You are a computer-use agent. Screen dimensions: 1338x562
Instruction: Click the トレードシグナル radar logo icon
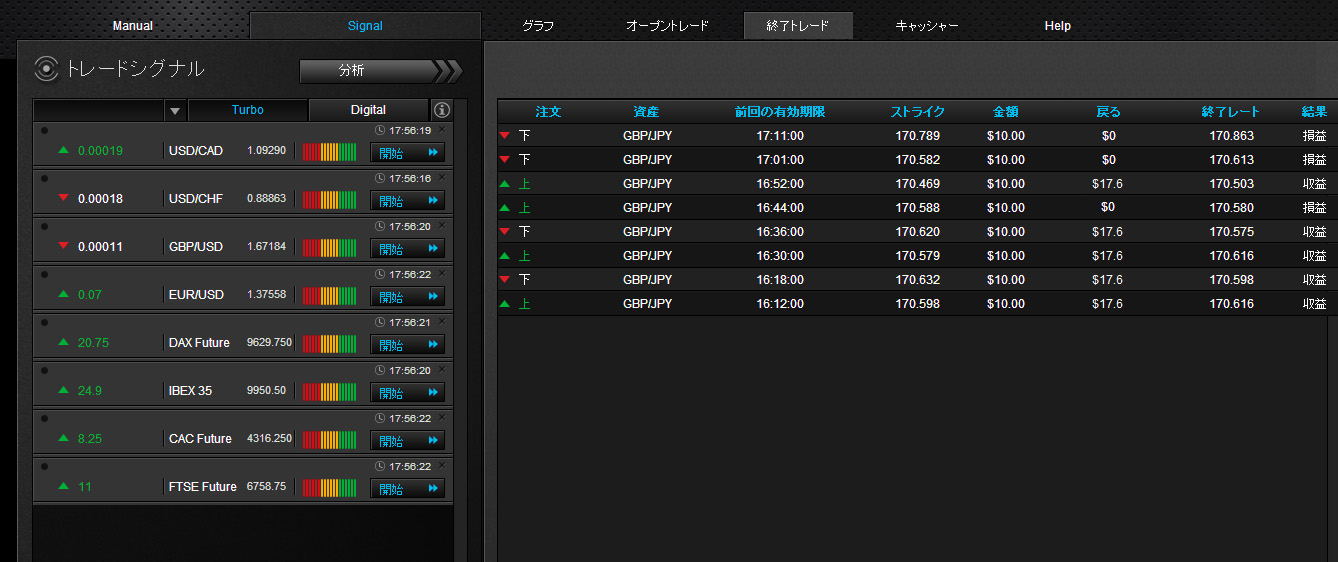pos(46,69)
